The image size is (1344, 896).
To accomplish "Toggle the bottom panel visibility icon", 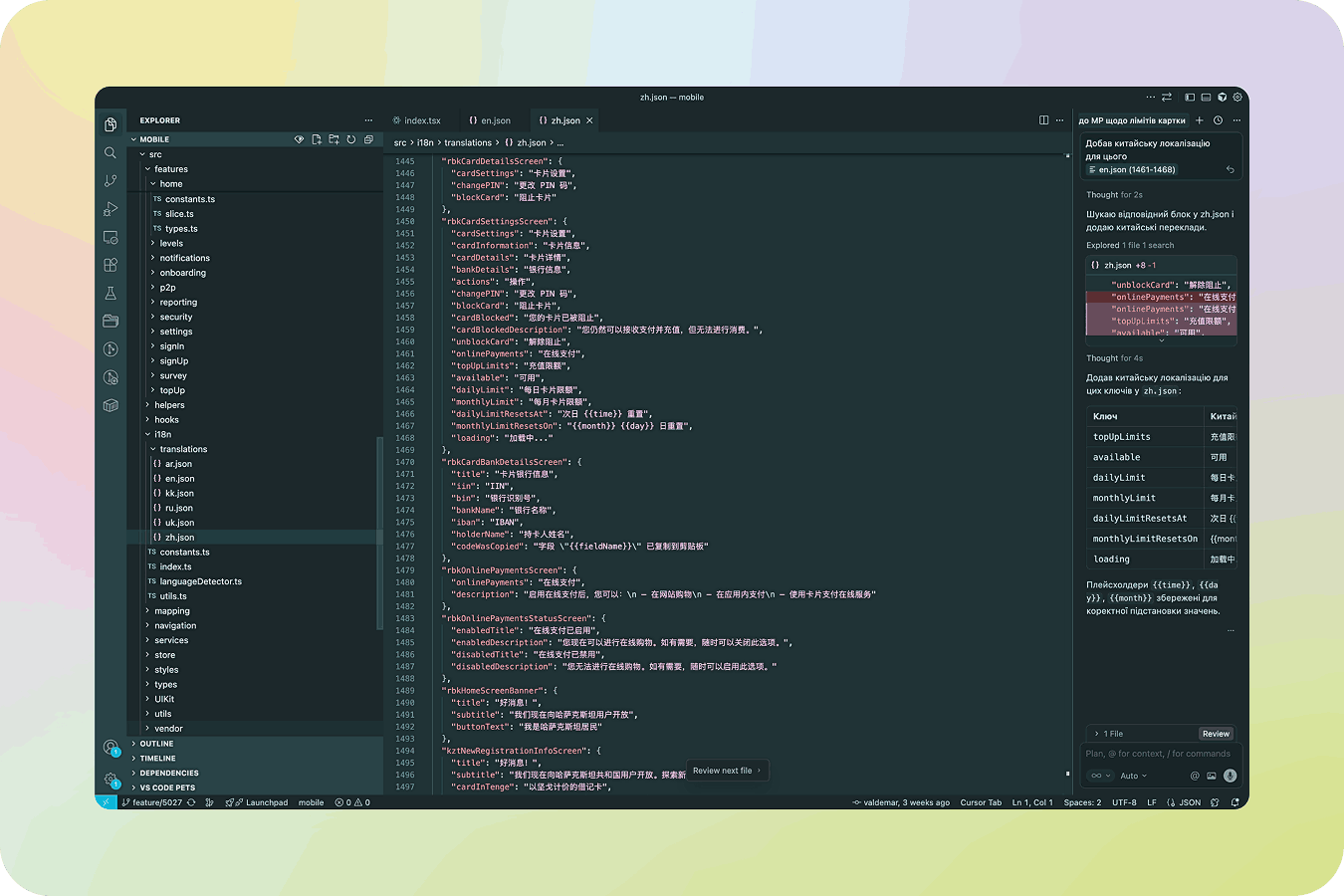I will (1206, 97).
